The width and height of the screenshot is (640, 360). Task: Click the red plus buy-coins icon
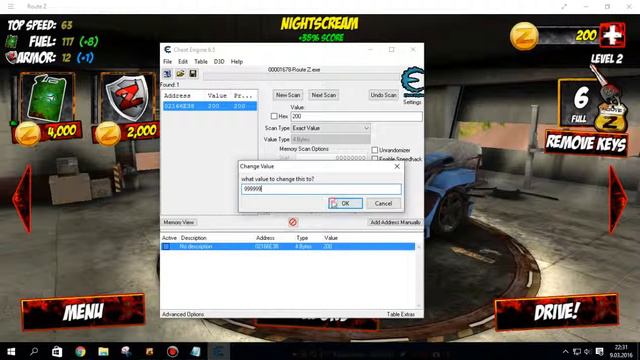click(x=611, y=36)
